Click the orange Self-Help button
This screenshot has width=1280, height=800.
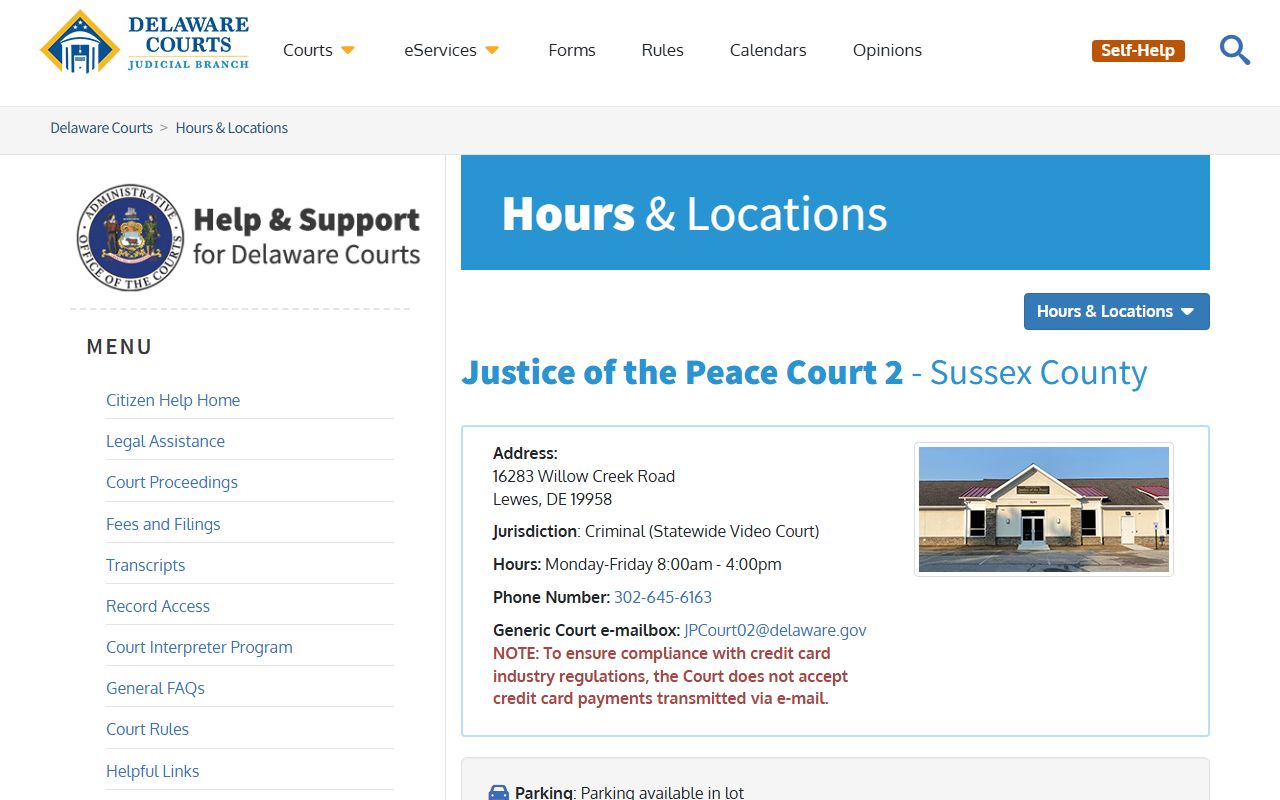1138,50
